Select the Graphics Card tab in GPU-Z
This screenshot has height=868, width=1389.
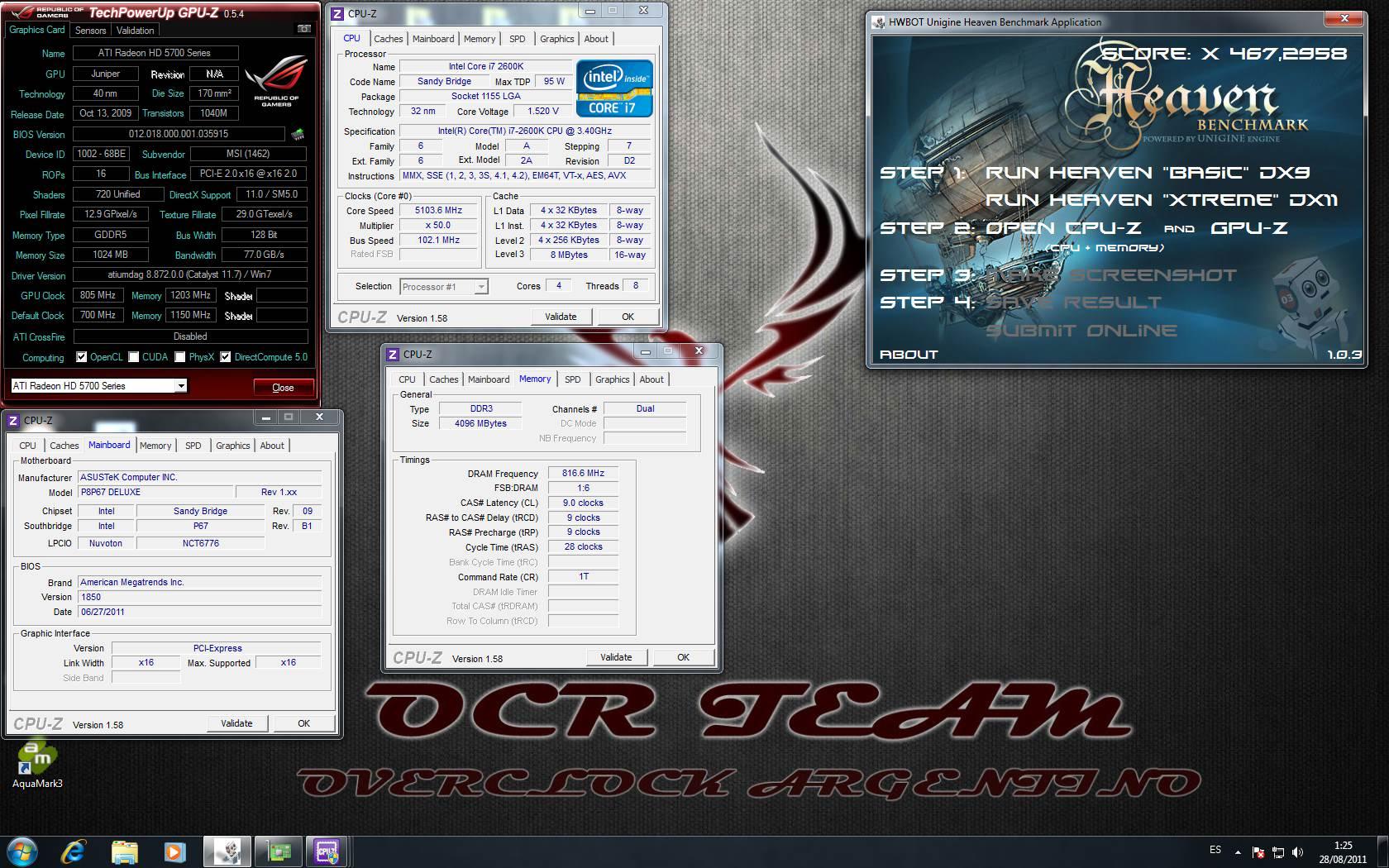tap(37, 30)
